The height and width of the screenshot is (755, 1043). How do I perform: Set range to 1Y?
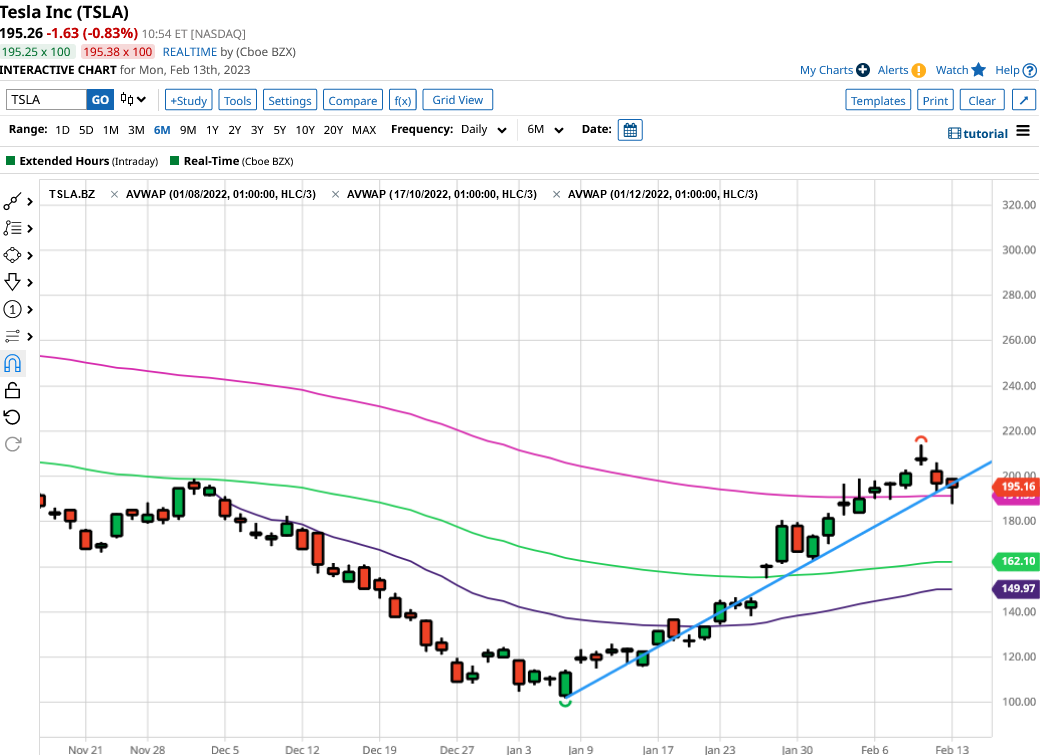212,130
